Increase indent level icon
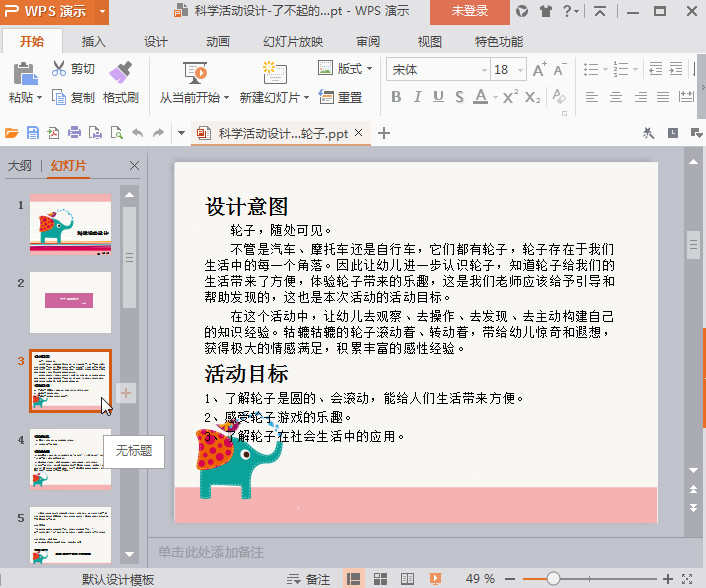The height and width of the screenshot is (588, 706). click(676, 69)
